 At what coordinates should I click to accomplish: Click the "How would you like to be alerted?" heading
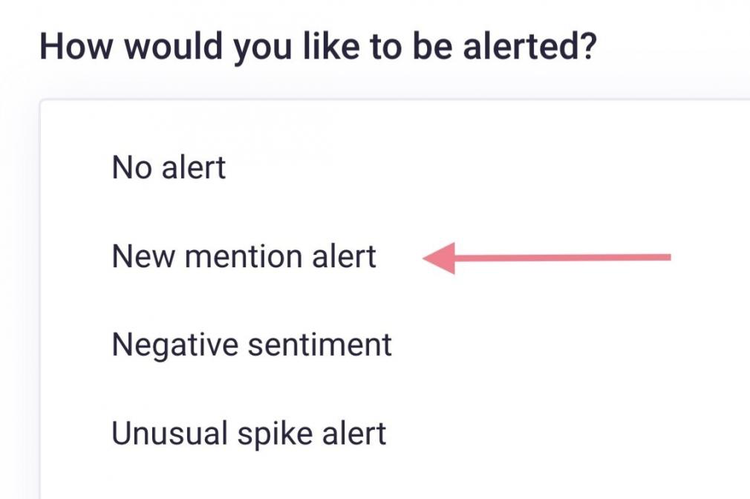(318, 47)
